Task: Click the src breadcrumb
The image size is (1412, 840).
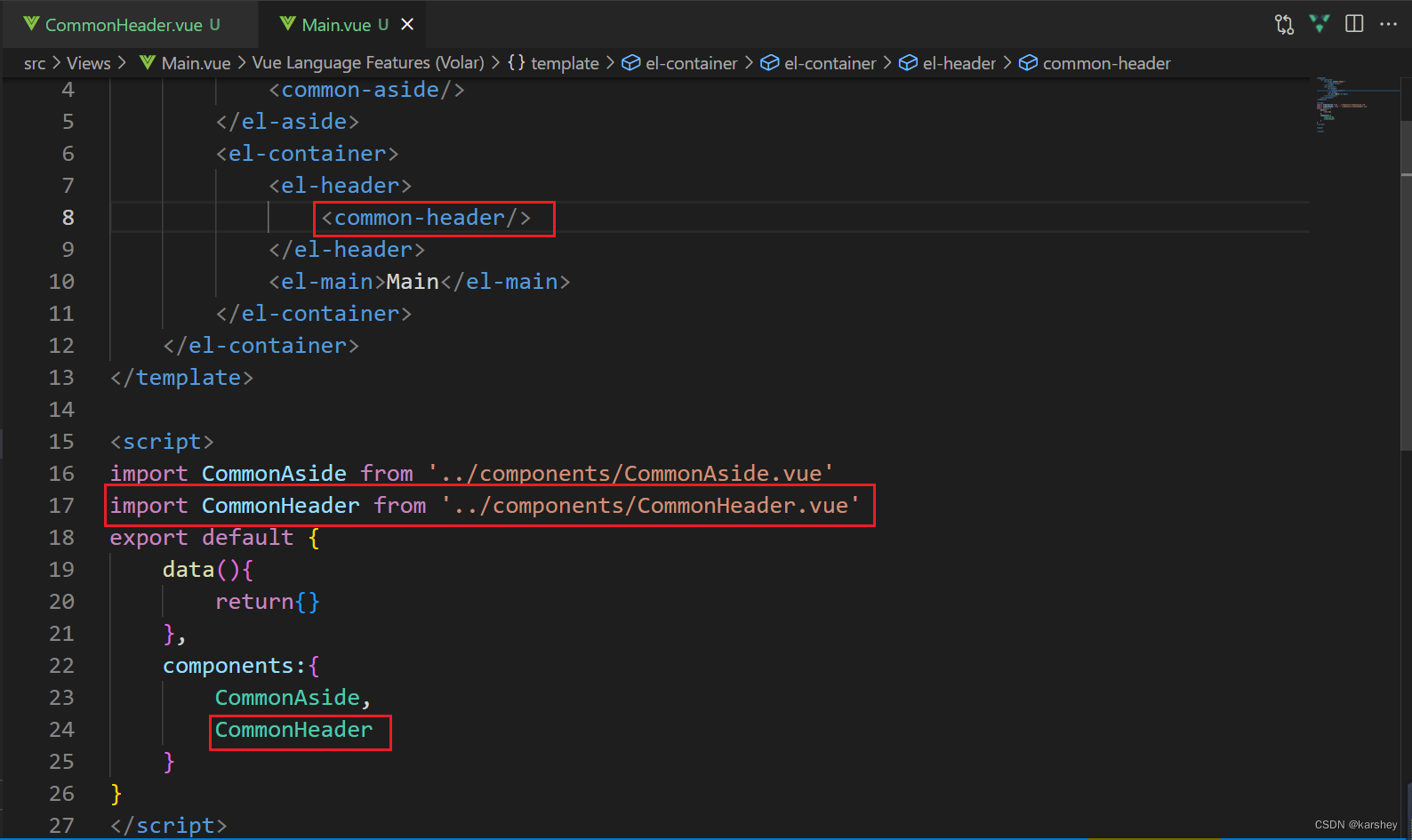Action: click(35, 63)
